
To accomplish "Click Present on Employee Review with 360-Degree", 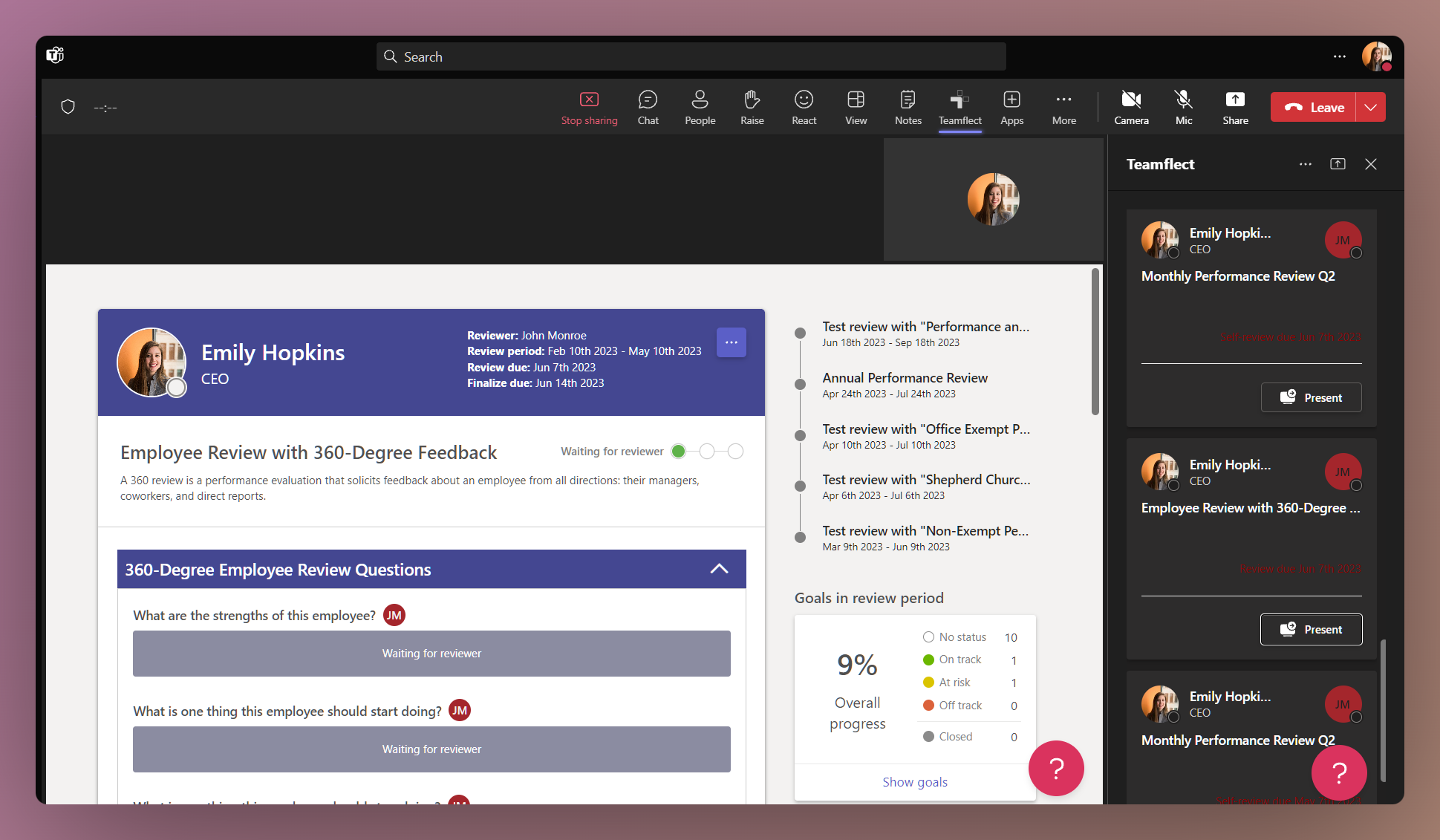I will tap(1311, 629).
